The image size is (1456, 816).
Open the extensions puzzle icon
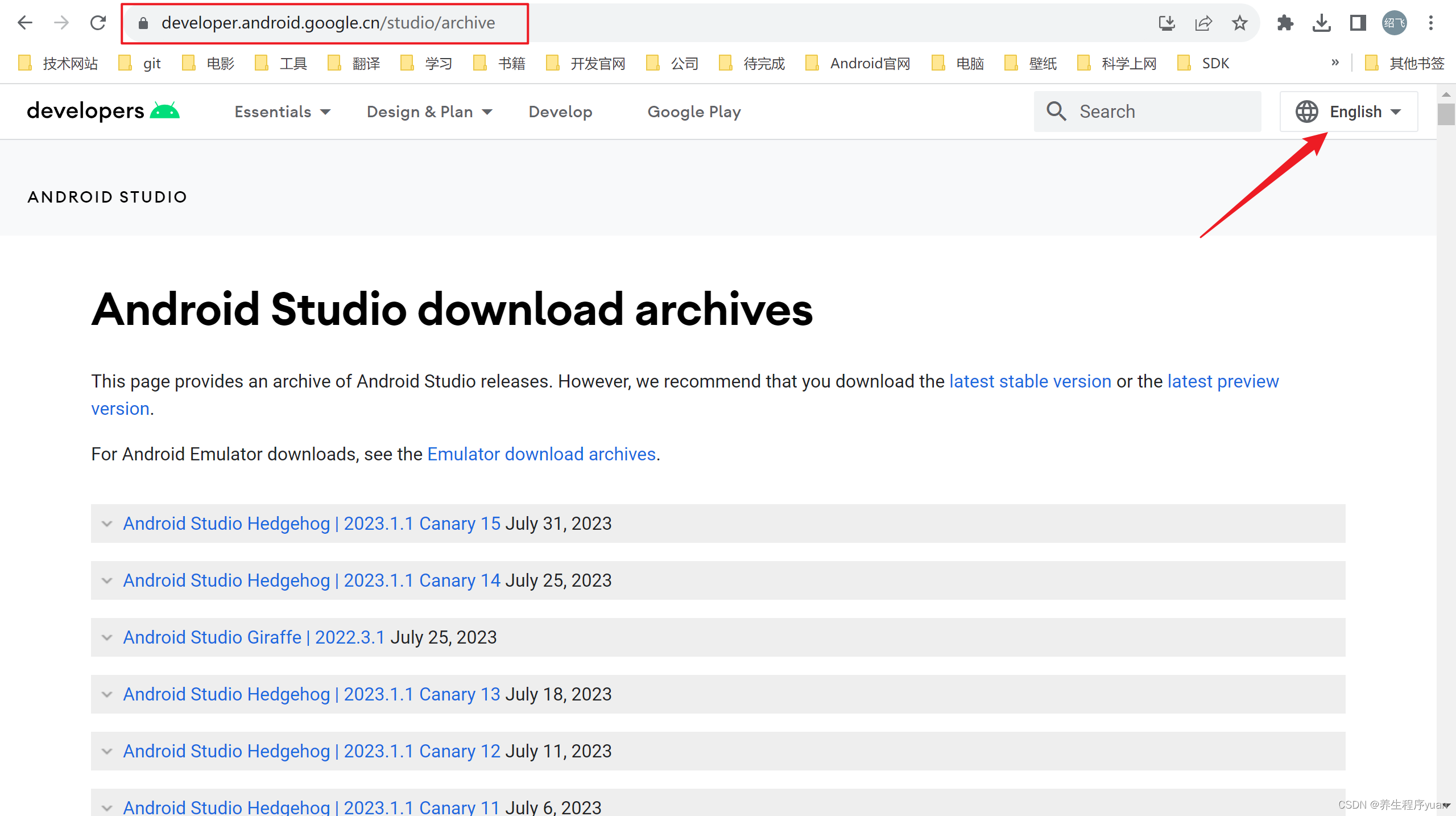coord(1285,23)
